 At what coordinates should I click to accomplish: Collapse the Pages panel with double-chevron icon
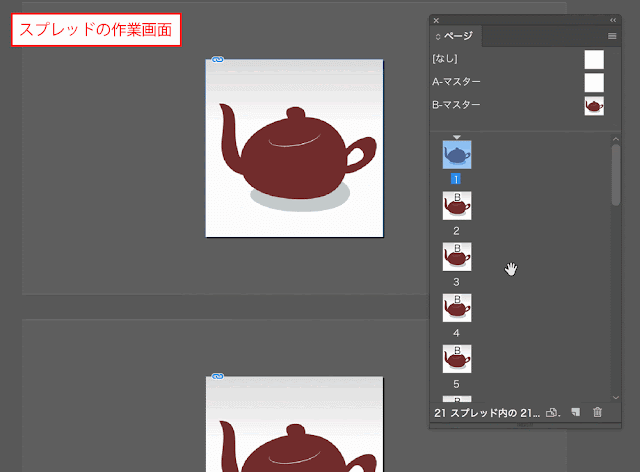tap(613, 20)
